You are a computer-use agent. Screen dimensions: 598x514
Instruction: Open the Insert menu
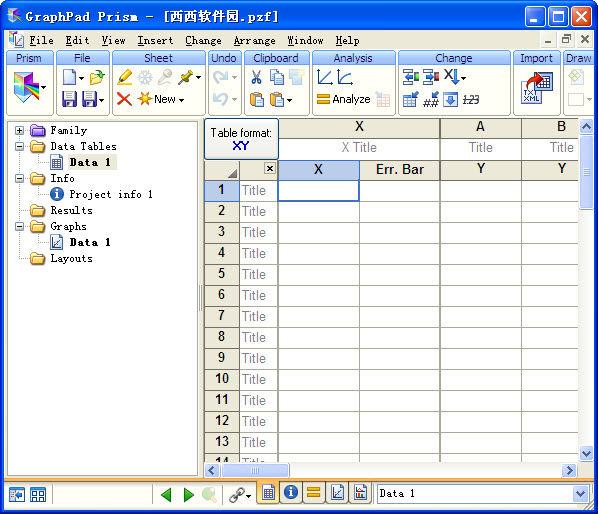155,40
